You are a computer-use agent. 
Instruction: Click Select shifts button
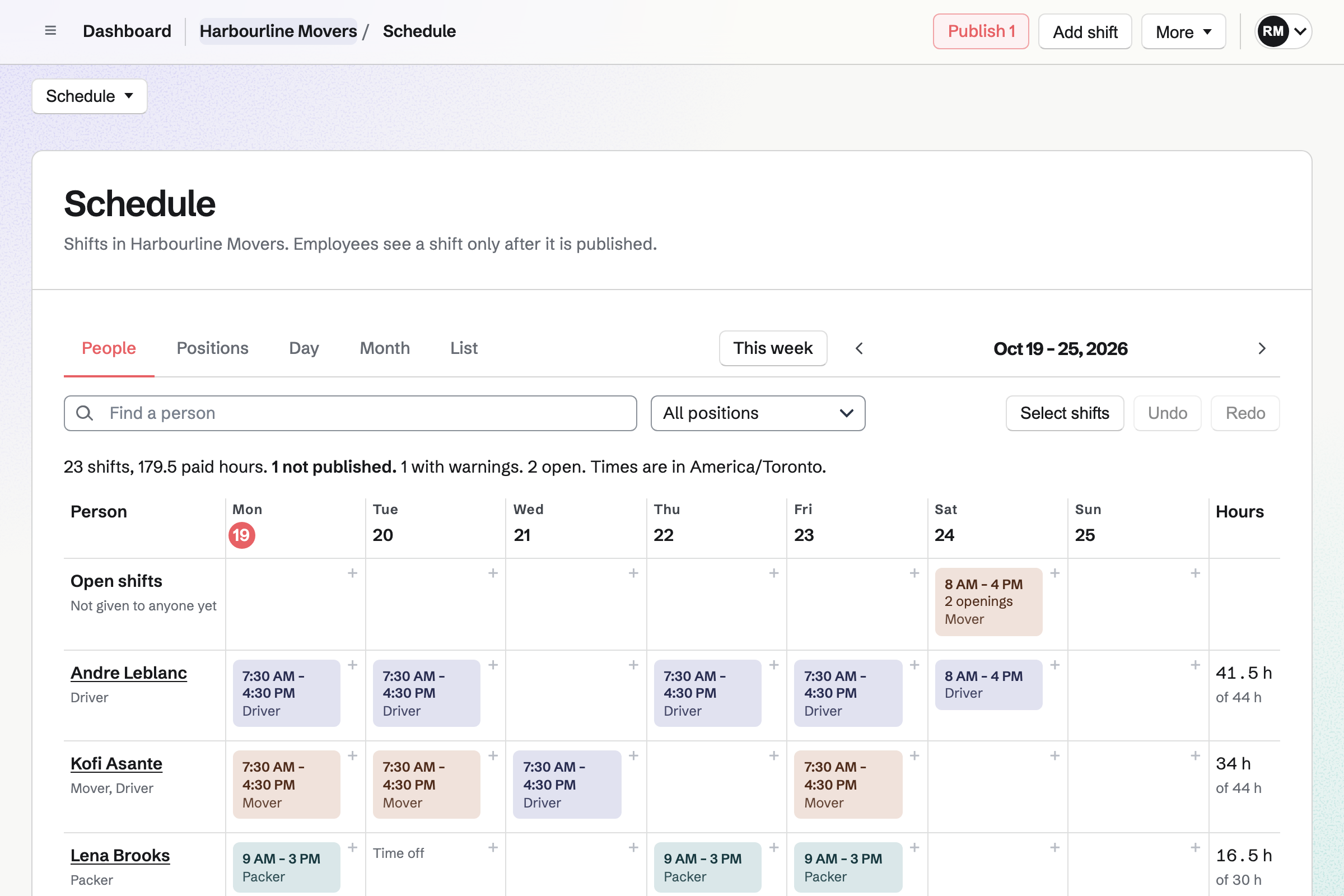point(1065,413)
